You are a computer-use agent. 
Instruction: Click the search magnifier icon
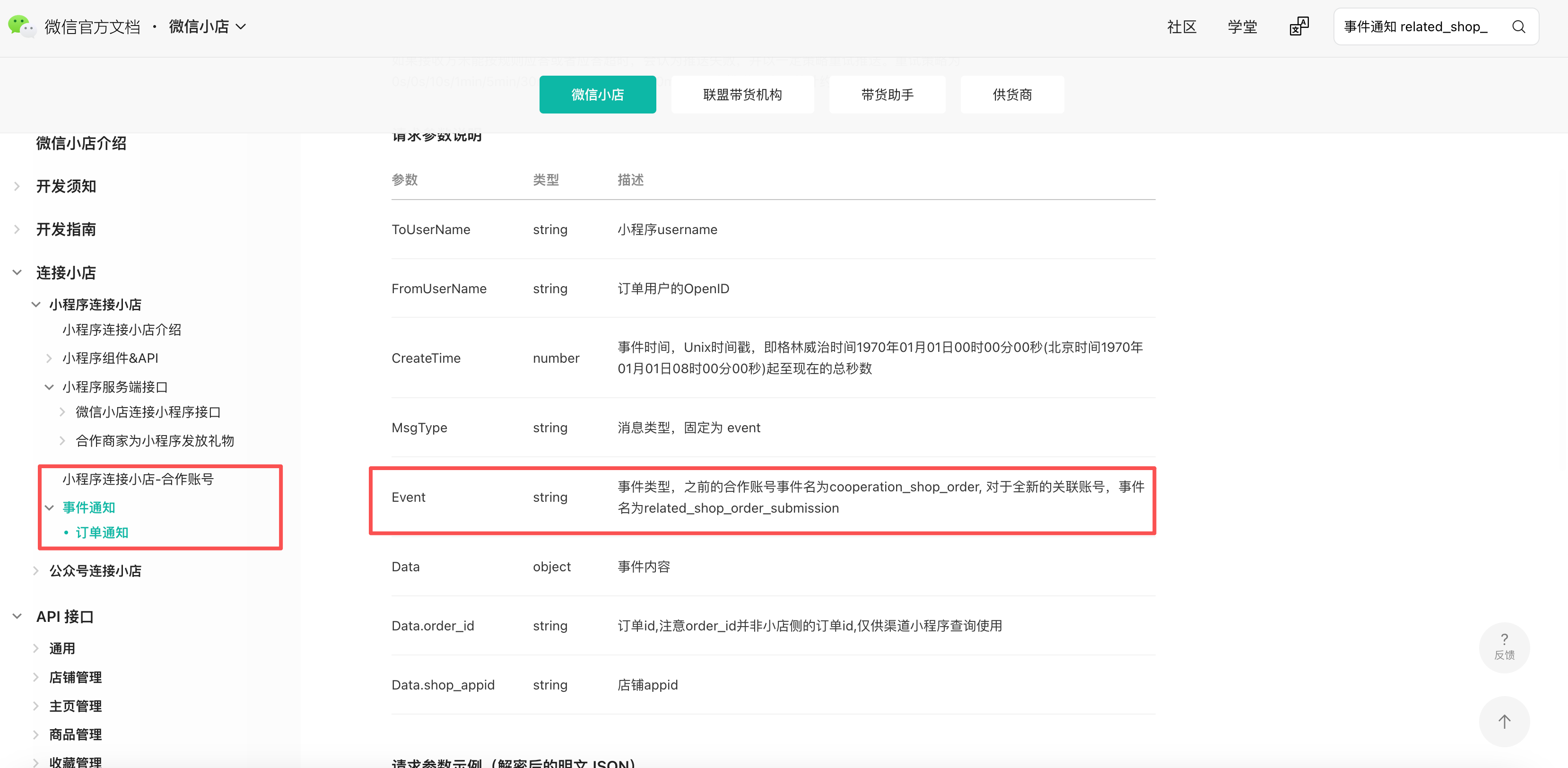[1518, 27]
